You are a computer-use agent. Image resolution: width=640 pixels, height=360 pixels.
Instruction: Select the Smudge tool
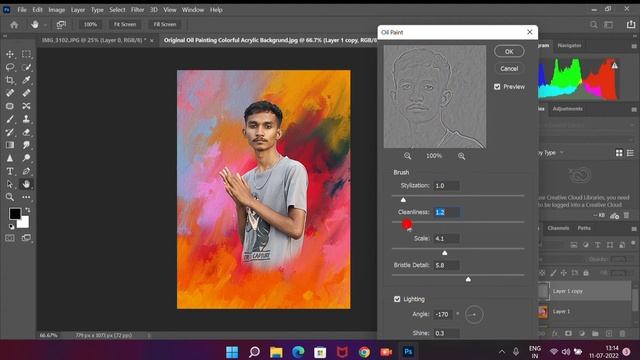[26, 145]
